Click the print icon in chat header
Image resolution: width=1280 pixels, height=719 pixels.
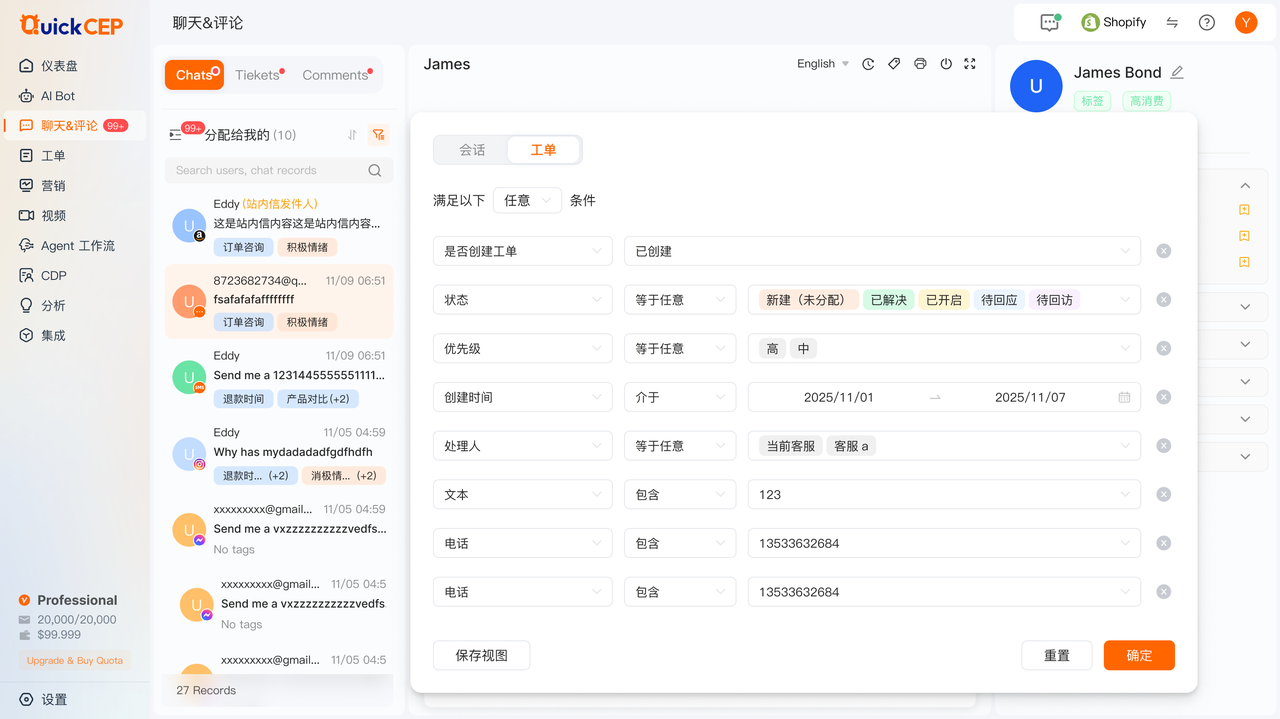[920, 64]
